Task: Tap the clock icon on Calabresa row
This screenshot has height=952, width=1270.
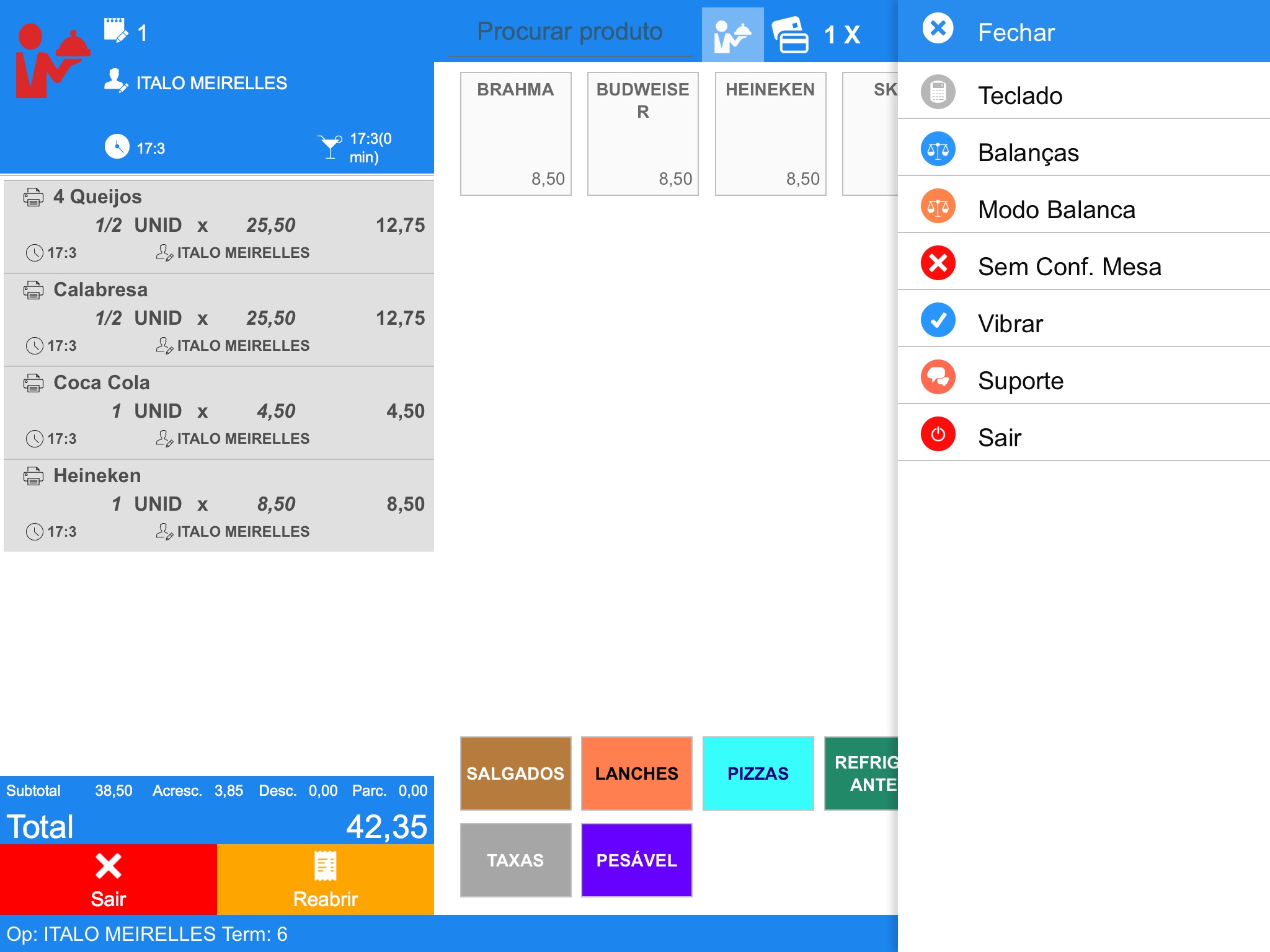Action: click(35, 346)
